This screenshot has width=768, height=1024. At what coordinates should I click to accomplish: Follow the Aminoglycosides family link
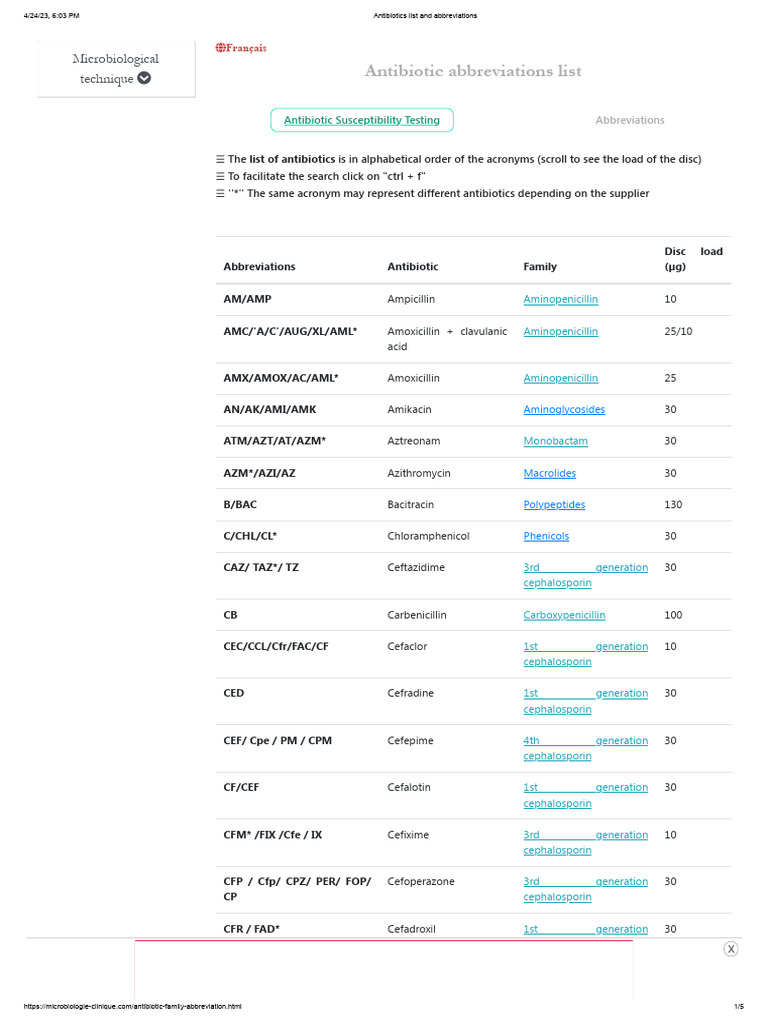tap(564, 410)
